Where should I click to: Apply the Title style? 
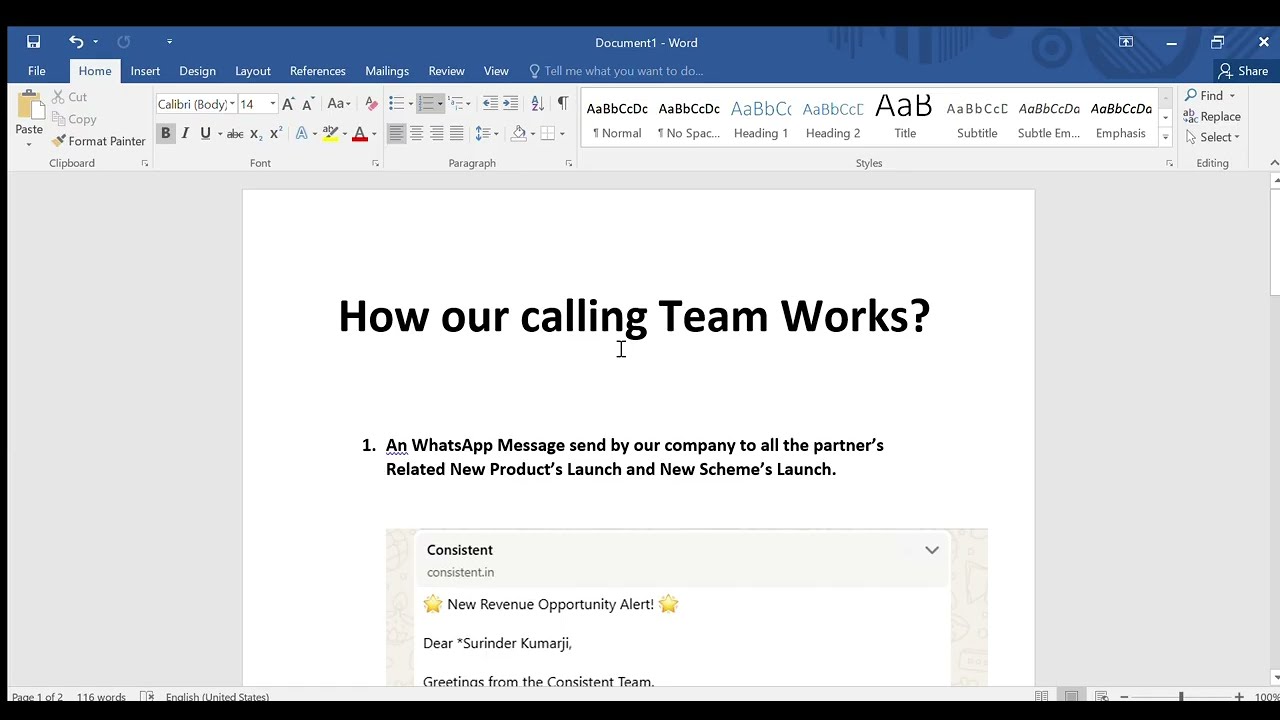tap(905, 118)
